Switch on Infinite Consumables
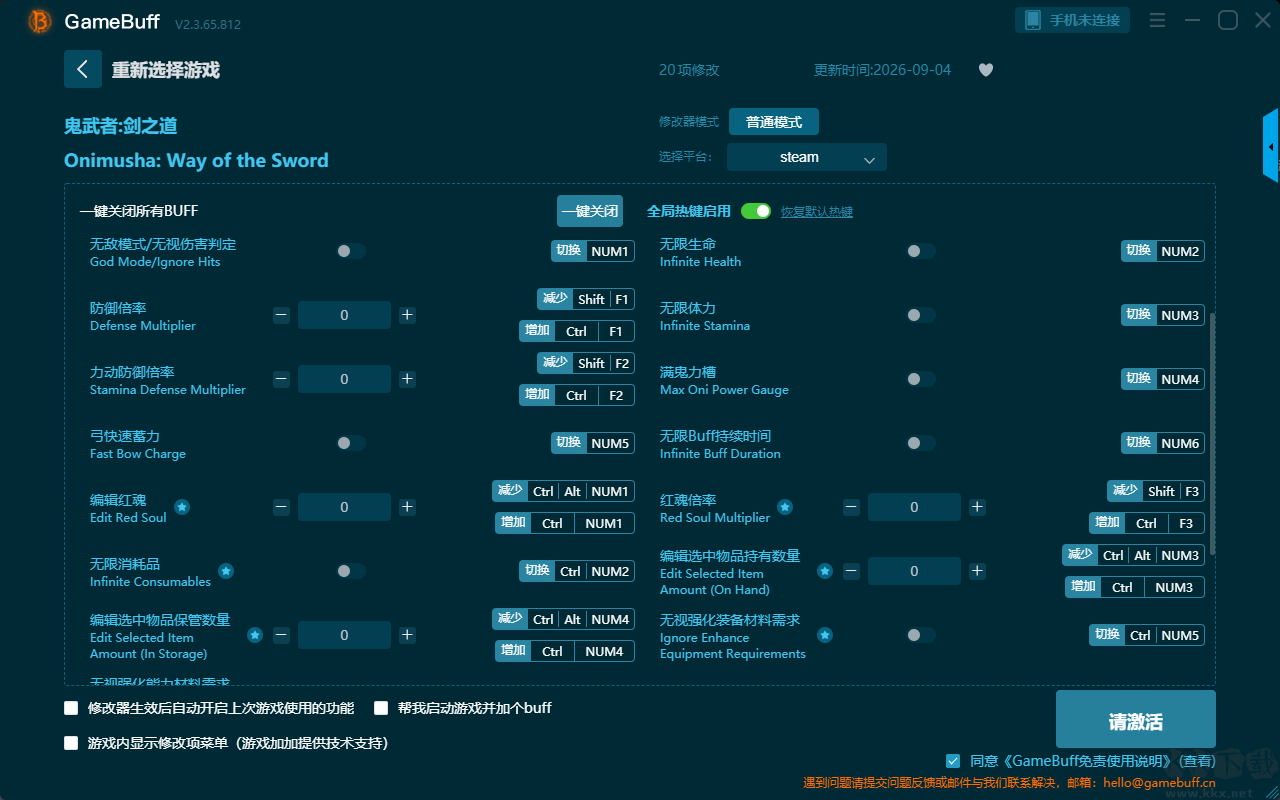The width and height of the screenshot is (1280, 800). 351,571
